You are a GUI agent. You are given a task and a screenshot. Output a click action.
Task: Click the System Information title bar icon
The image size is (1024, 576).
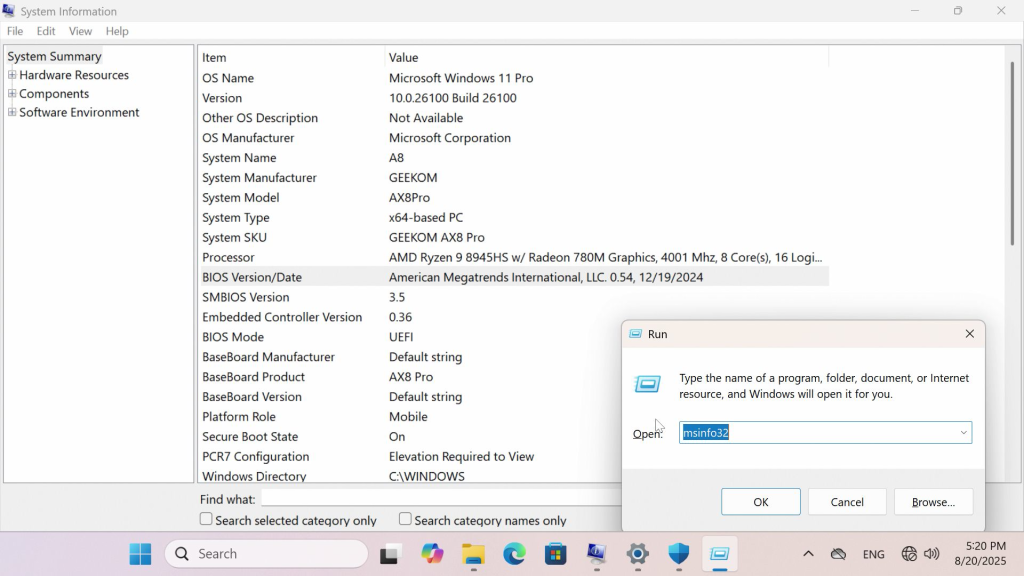8,10
